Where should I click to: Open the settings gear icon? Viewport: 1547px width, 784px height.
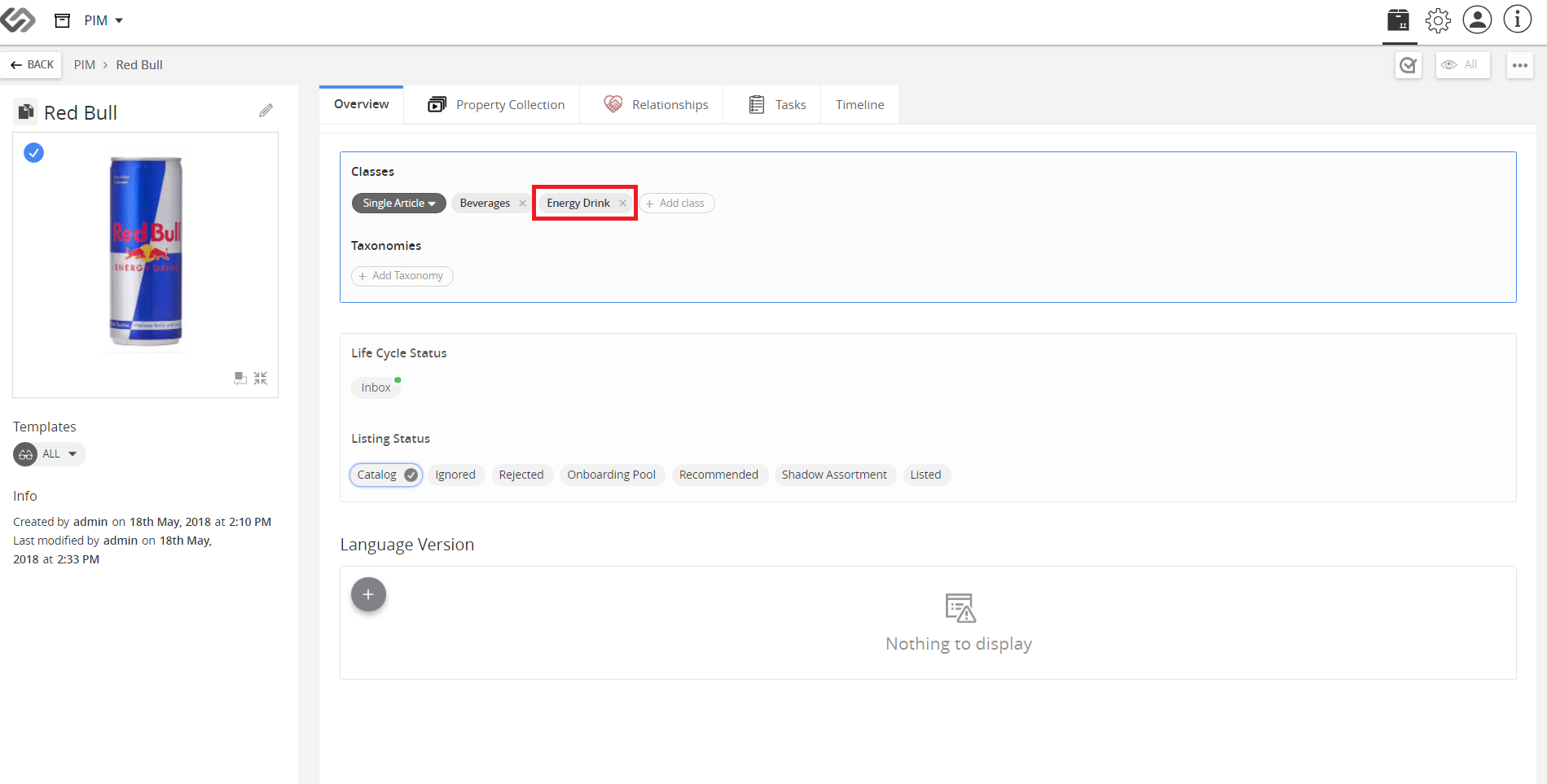point(1438,20)
